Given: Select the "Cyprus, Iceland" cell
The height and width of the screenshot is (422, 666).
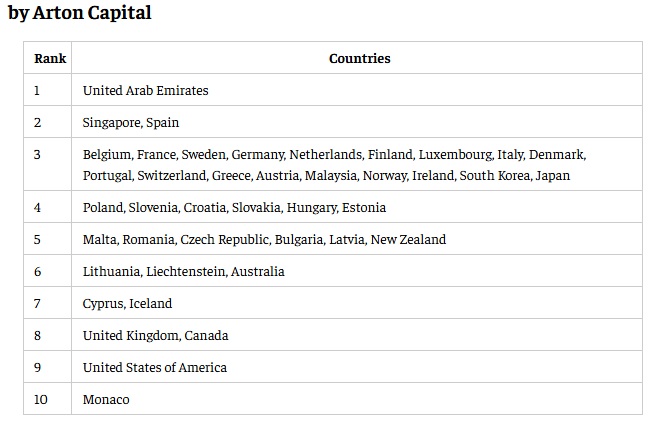Looking at the screenshot, I should [x=127, y=304].
